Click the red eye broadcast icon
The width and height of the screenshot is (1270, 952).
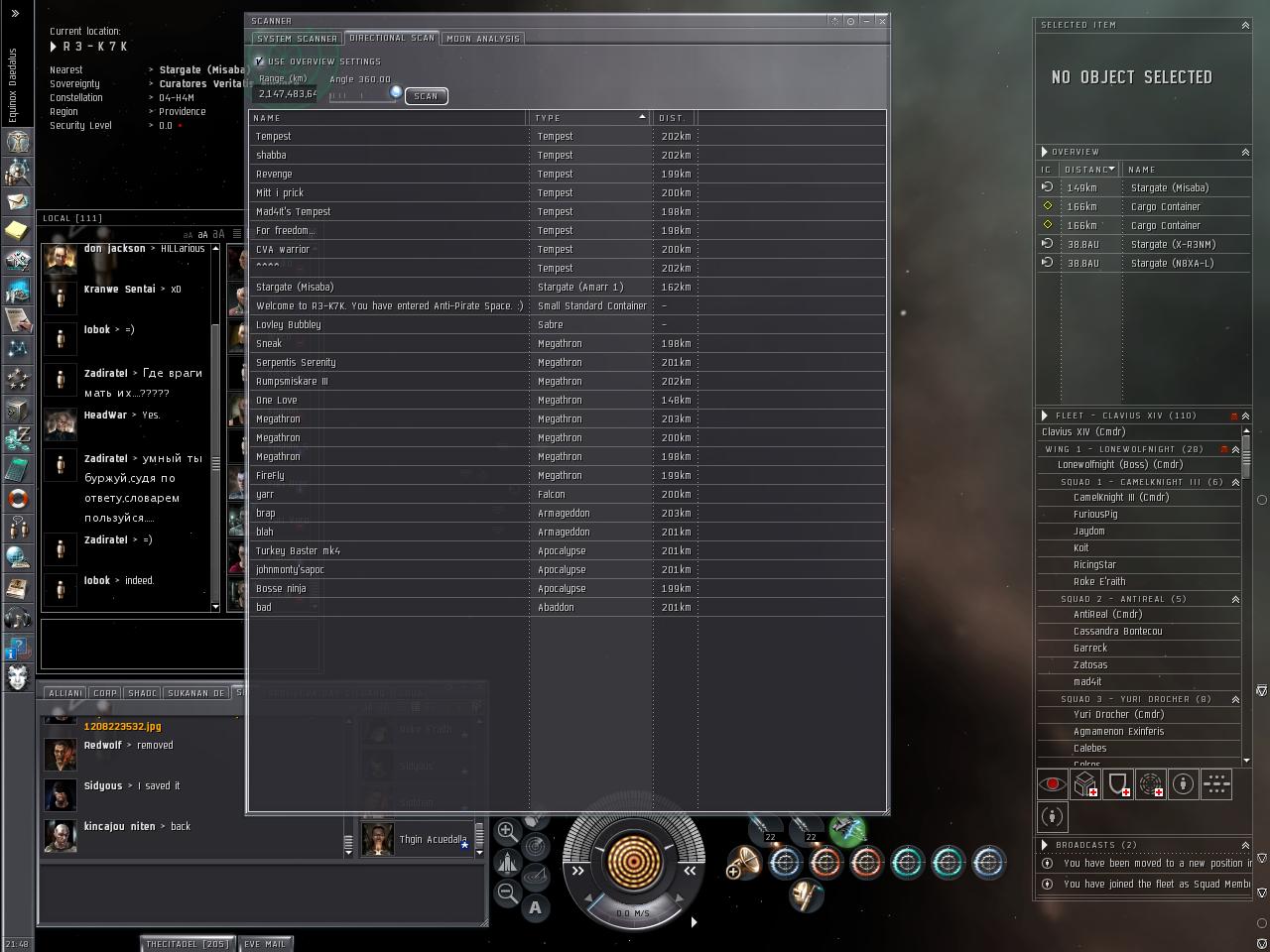[1053, 784]
